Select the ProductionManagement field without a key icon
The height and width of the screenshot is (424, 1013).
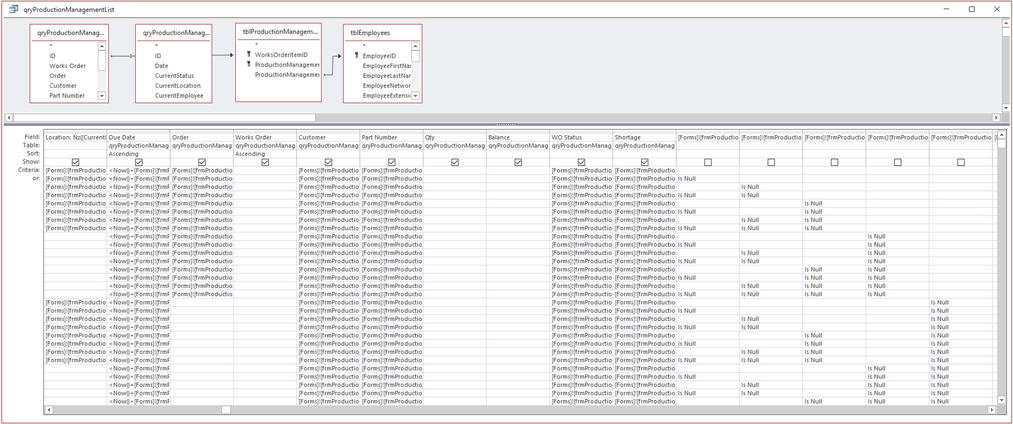click(x=287, y=75)
